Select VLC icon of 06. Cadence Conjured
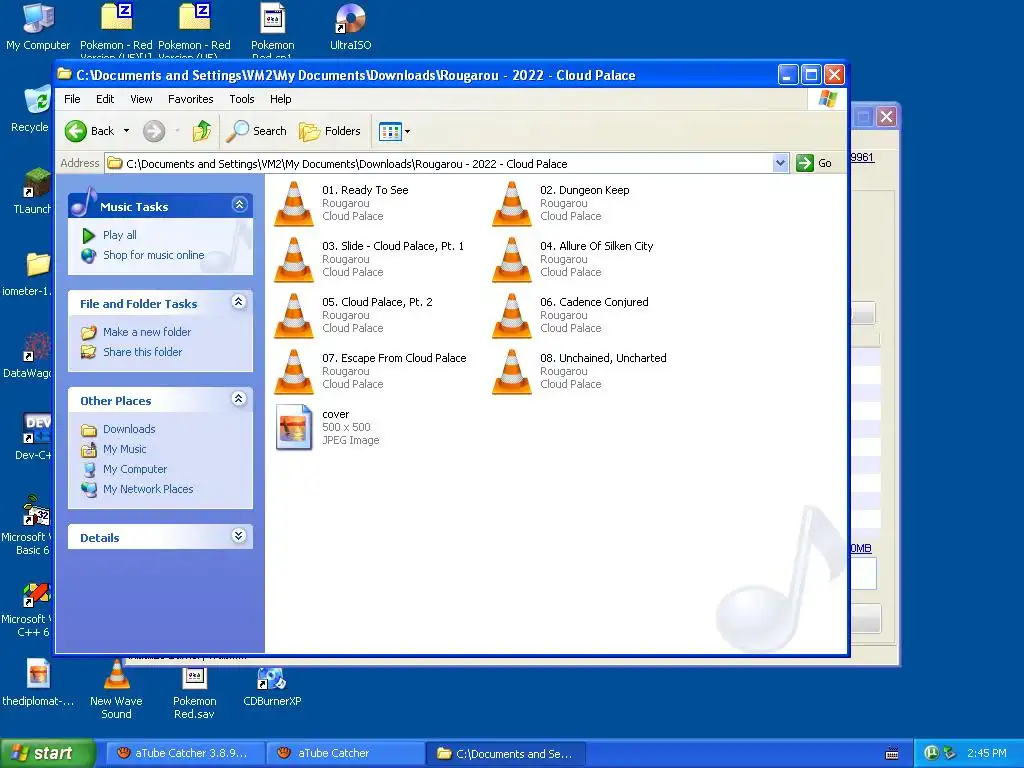Viewport: 1024px width, 768px height. pos(512,316)
